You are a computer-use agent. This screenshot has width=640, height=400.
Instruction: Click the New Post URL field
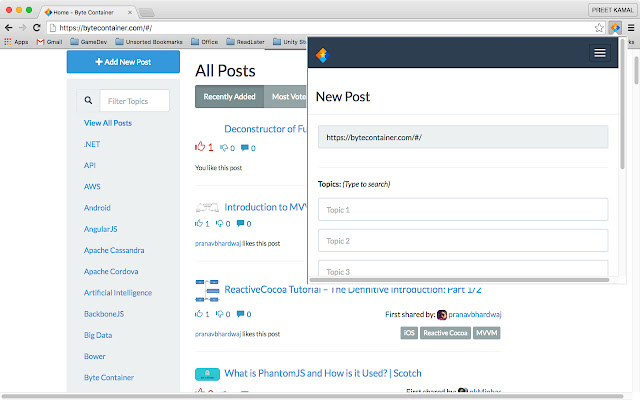(463, 137)
